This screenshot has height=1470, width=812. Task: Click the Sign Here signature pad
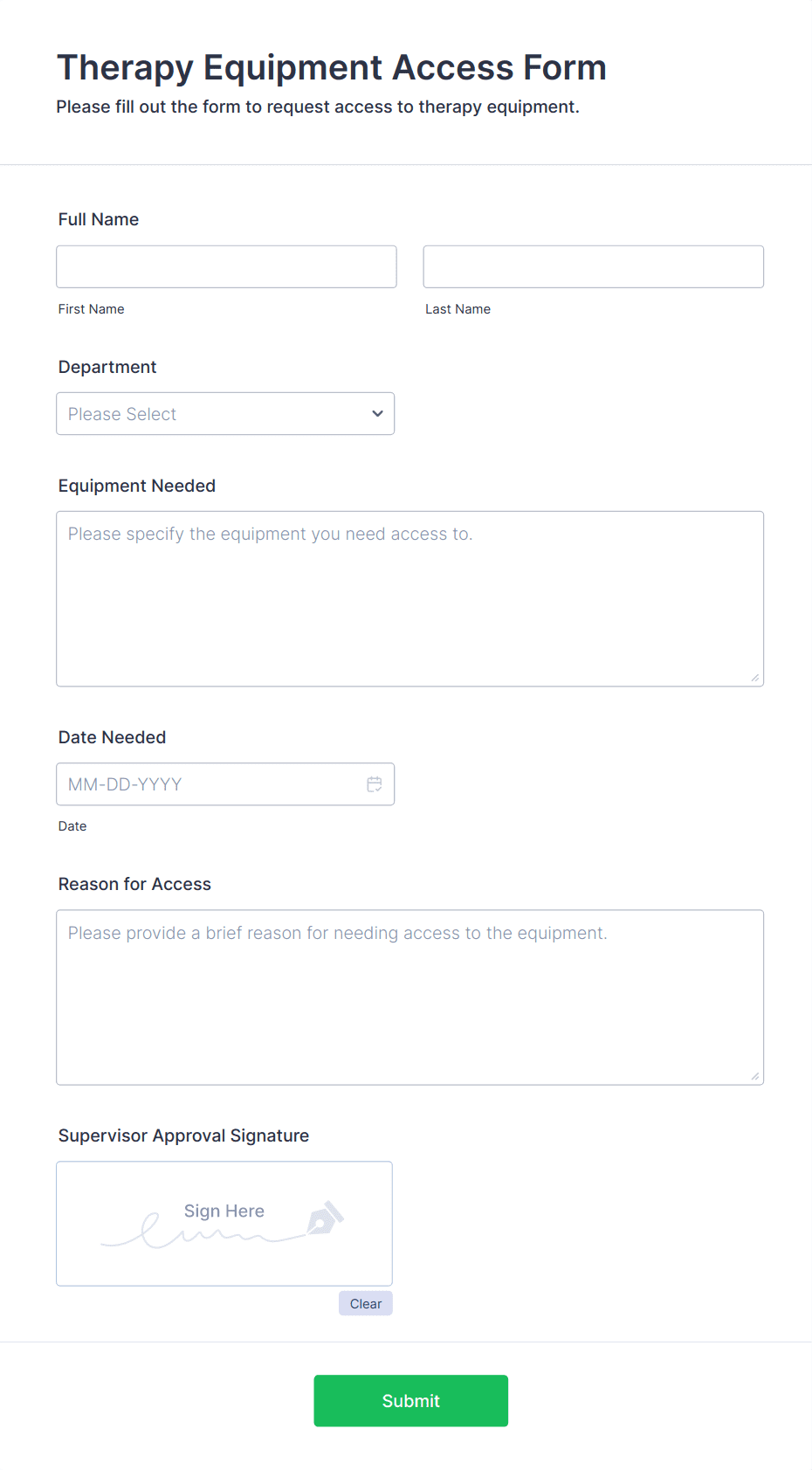(x=224, y=1224)
